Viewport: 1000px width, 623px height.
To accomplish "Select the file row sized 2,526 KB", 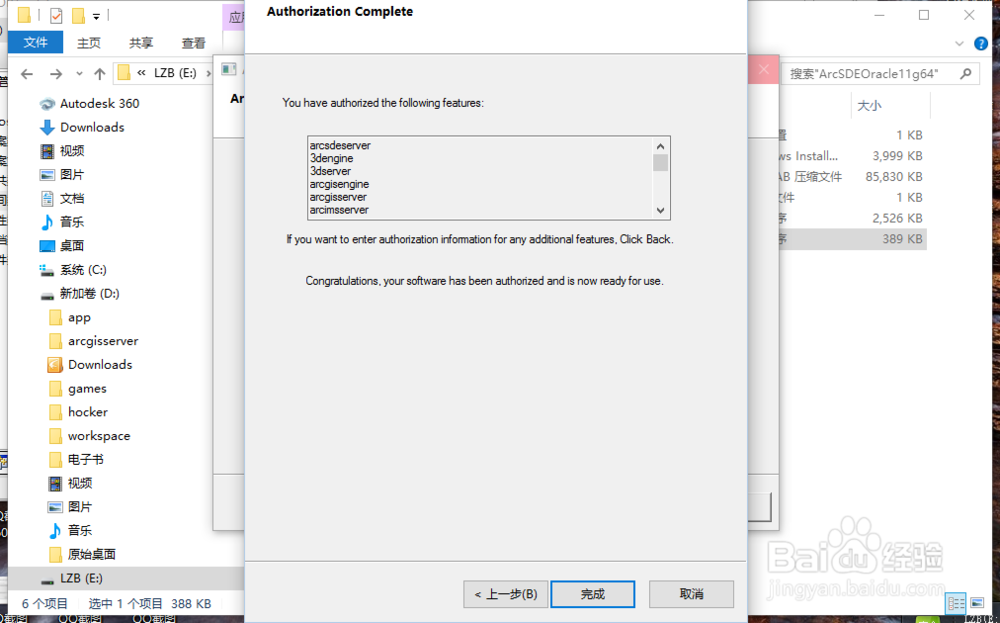I will coord(852,218).
